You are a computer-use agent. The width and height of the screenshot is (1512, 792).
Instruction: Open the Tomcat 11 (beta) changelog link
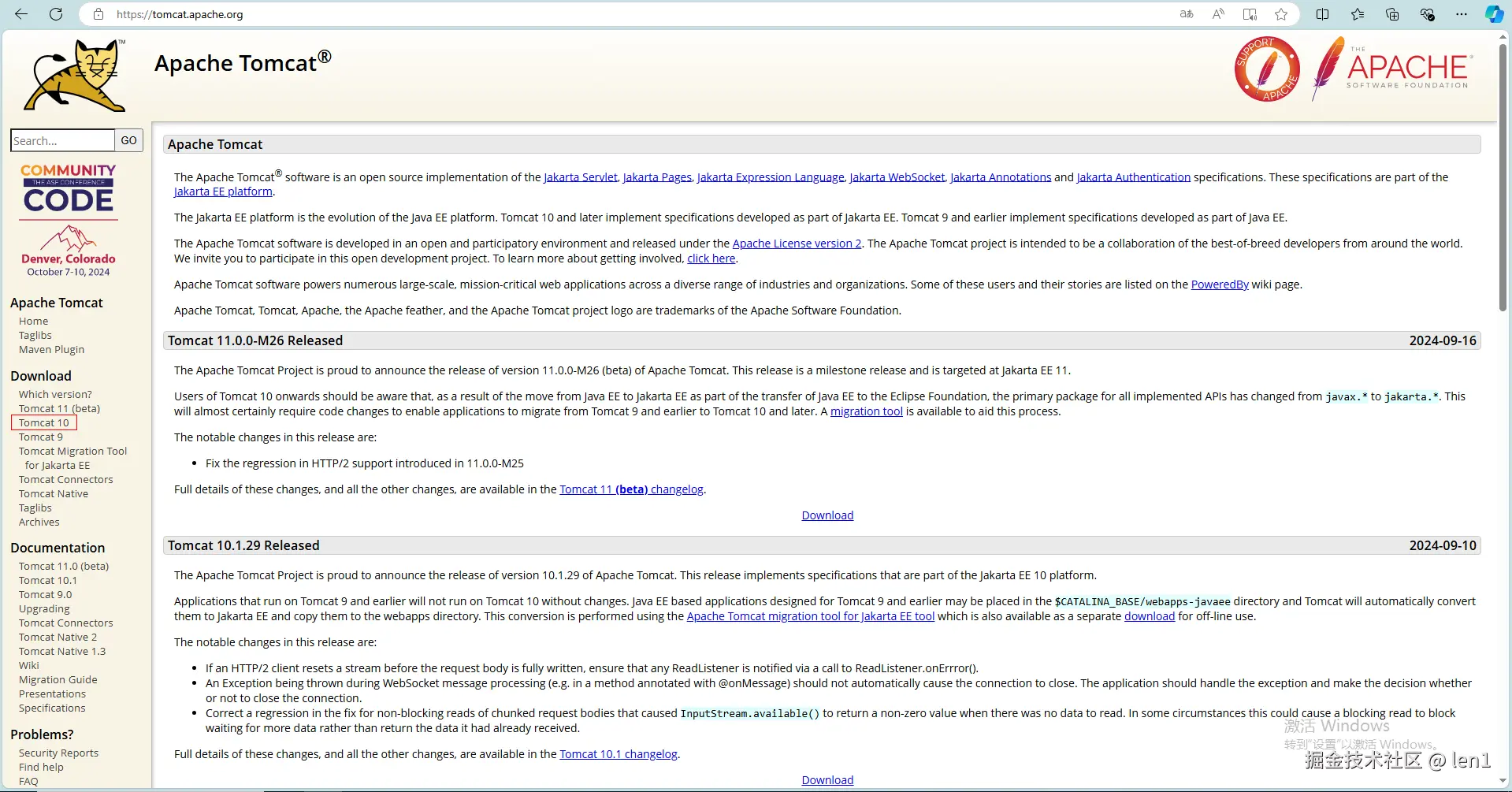tap(631, 489)
